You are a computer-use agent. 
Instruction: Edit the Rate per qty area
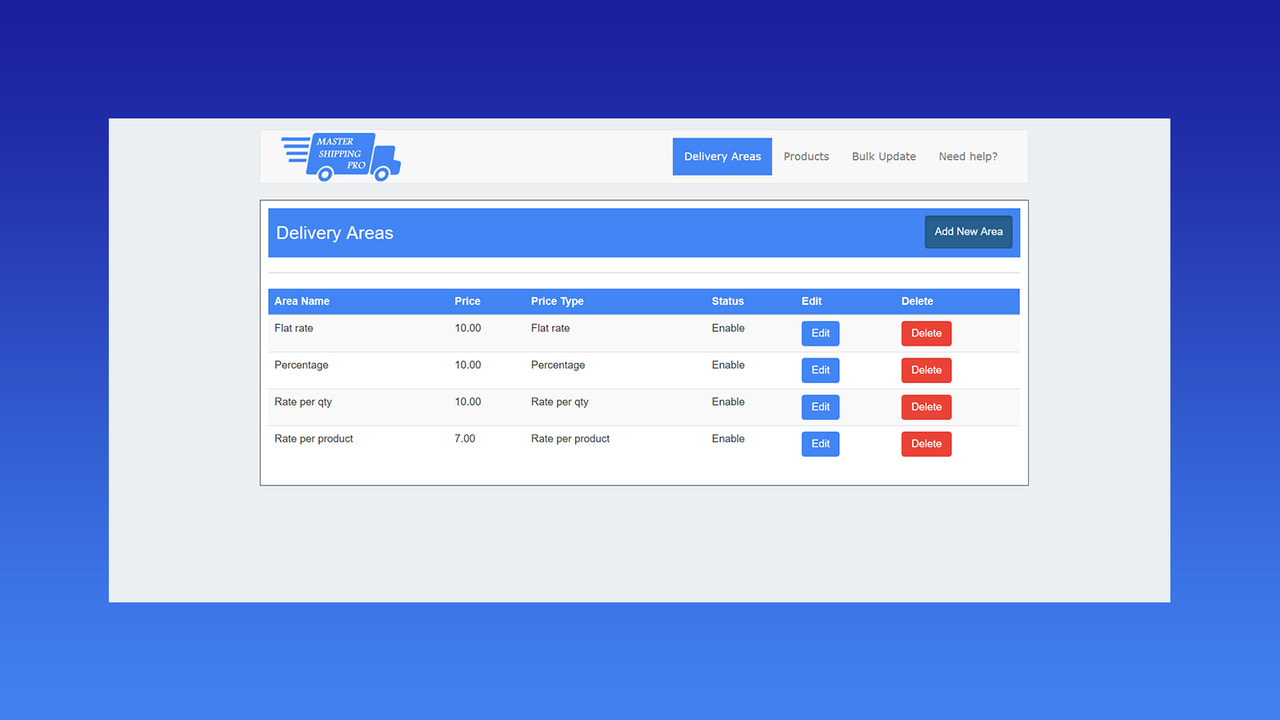click(x=820, y=407)
